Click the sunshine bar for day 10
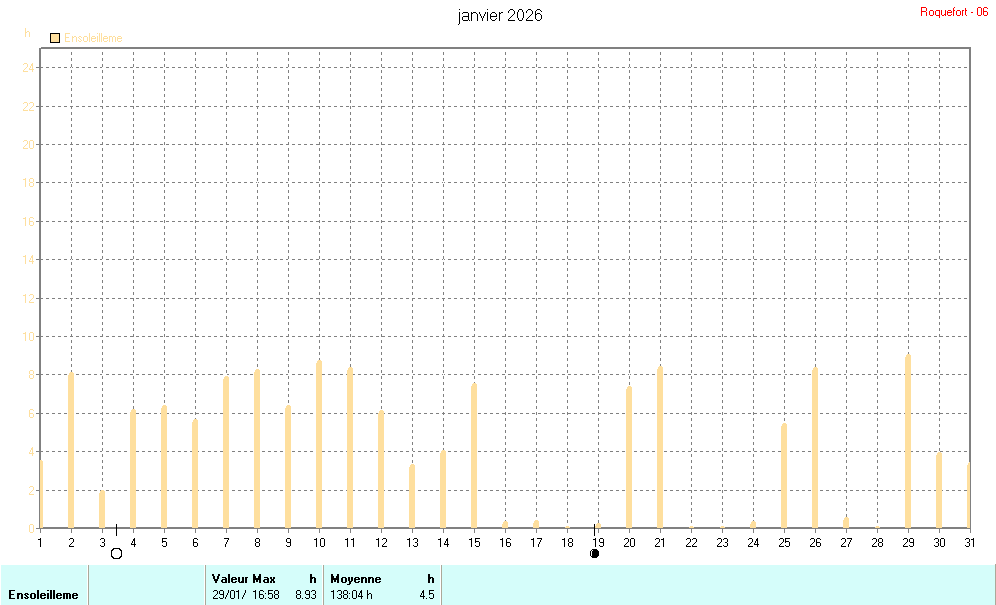Image resolution: width=996 pixels, height=605 pixels. 319,443
